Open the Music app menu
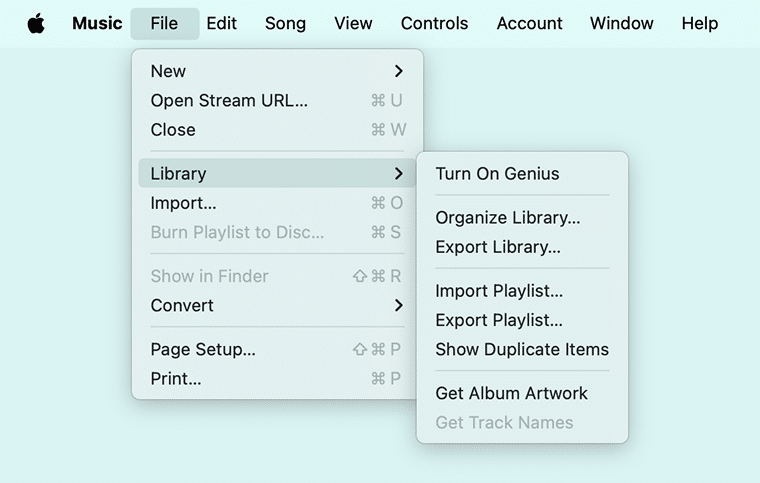 coord(97,23)
